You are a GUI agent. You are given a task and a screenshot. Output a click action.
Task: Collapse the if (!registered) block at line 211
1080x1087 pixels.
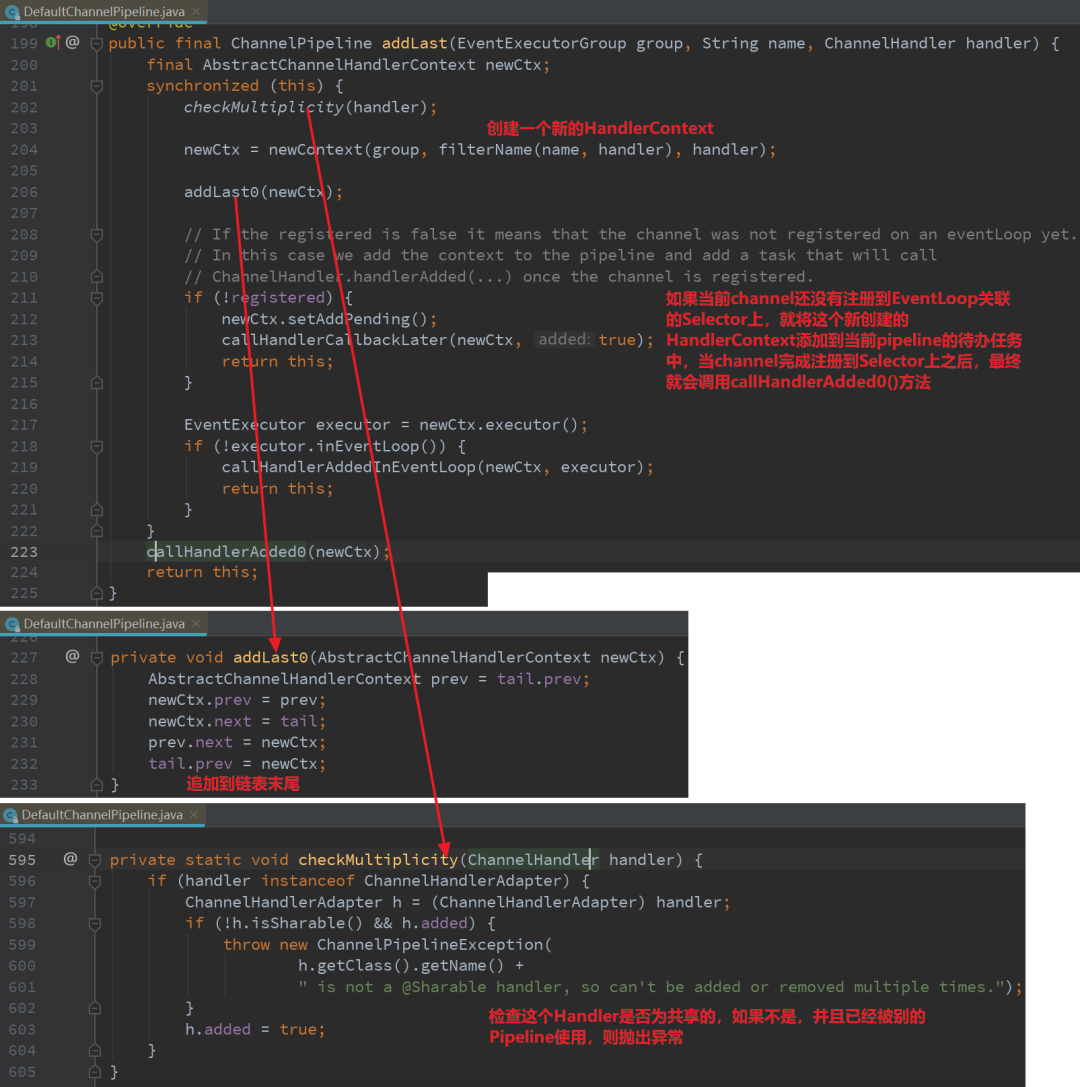tap(97, 298)
